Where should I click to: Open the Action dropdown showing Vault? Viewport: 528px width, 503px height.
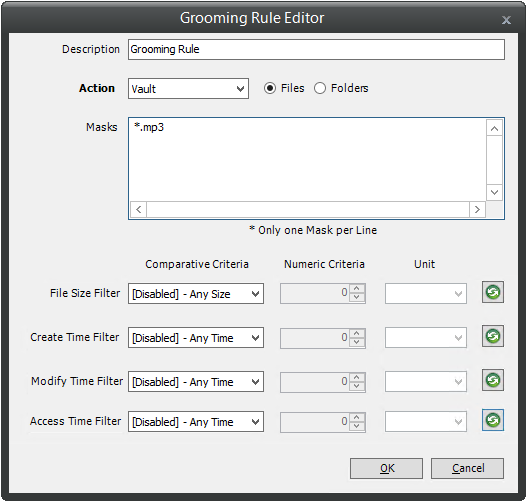[x=188, y=89]
